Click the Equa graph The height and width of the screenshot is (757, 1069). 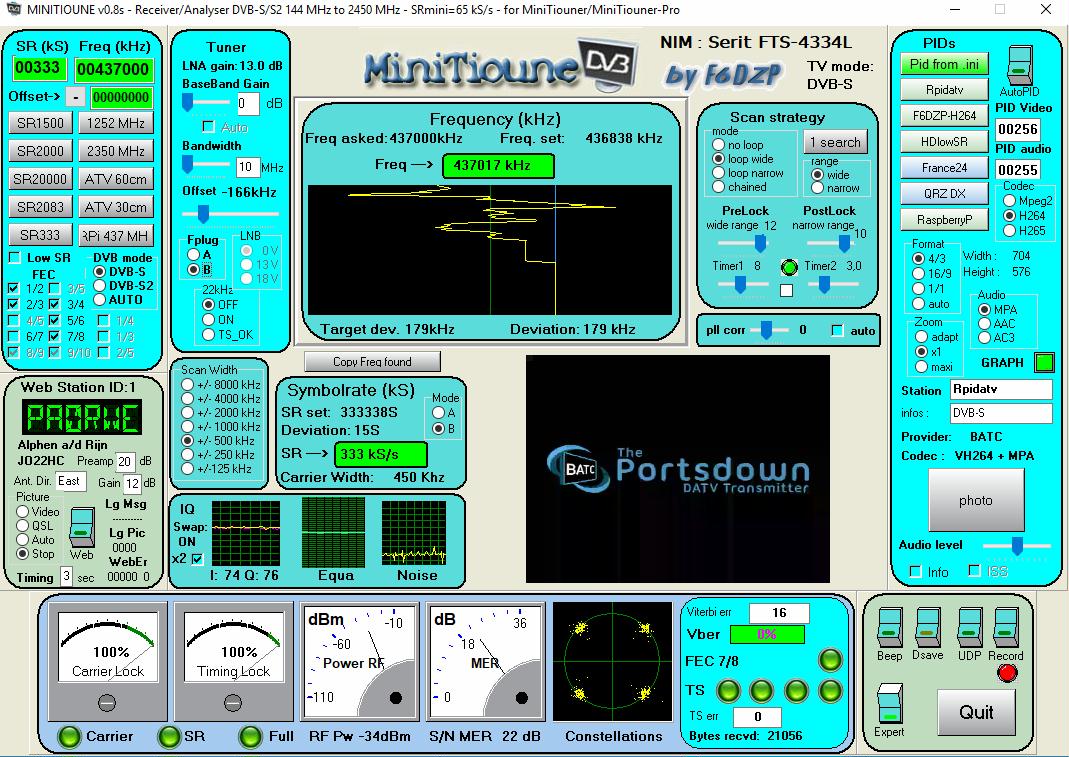coord(333,533)
